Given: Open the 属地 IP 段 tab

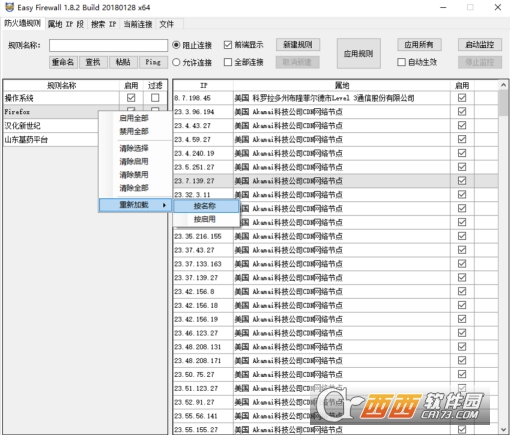Looking at the screenshot, I should 66,24.
